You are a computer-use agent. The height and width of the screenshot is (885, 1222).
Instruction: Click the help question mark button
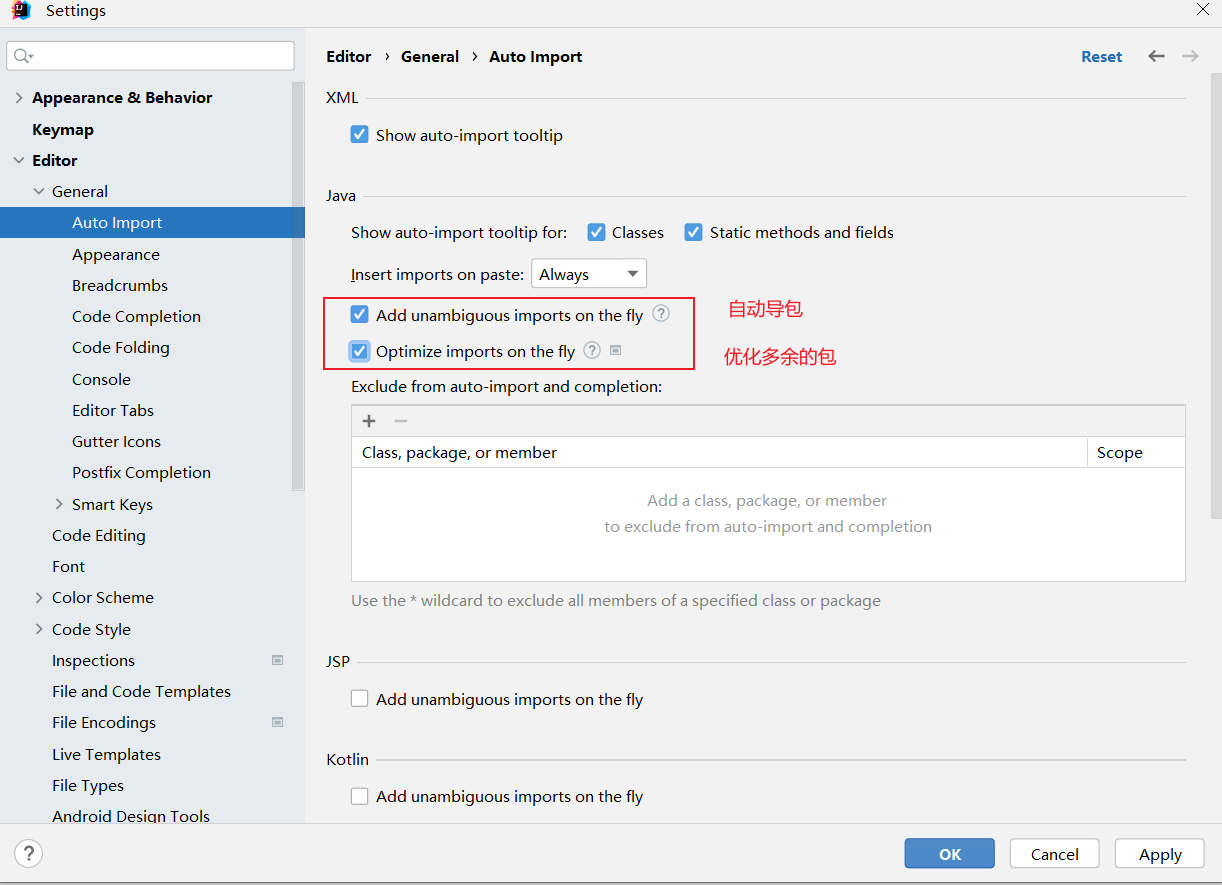[29, 854]
